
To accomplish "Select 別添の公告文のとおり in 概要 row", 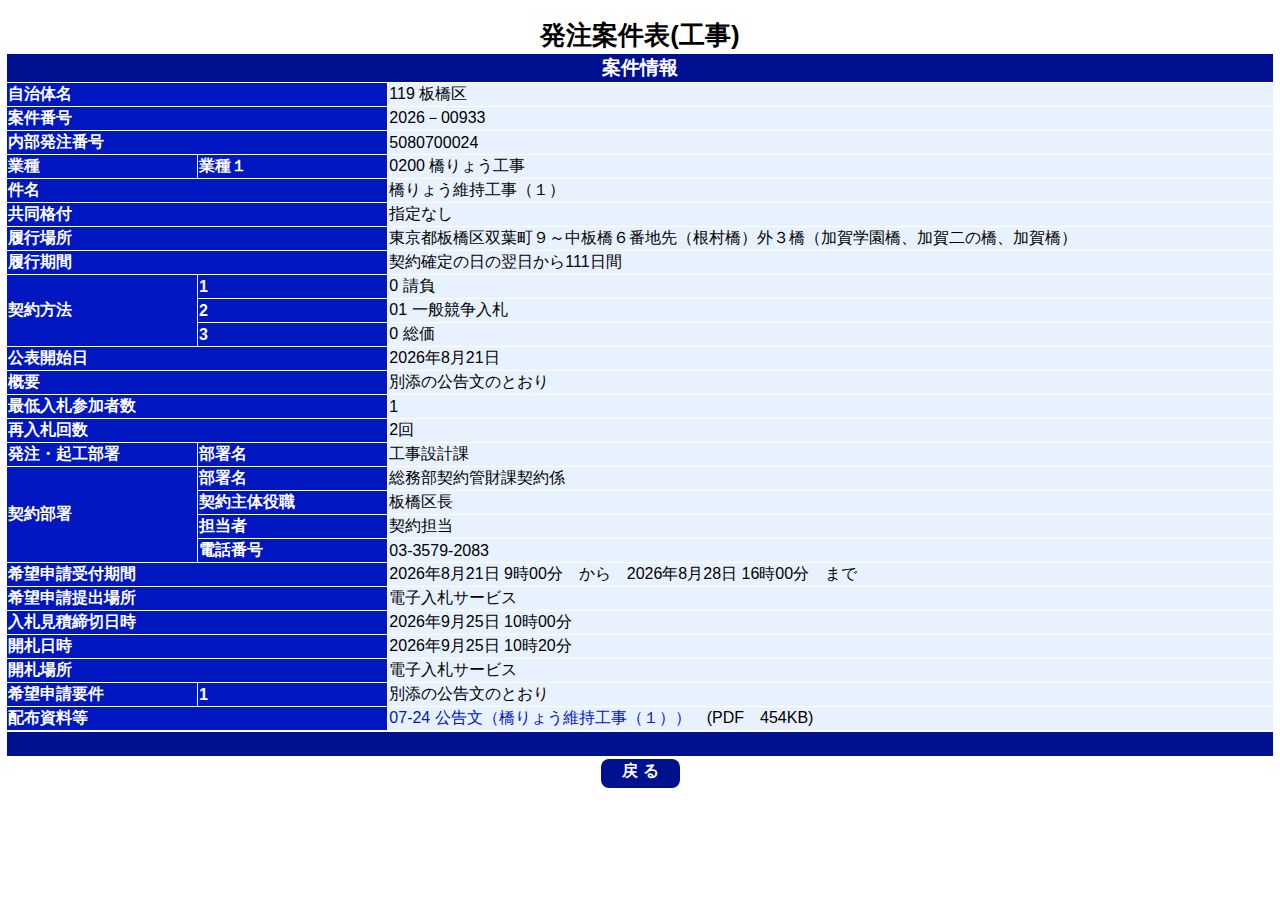I will tap(468, 382).
